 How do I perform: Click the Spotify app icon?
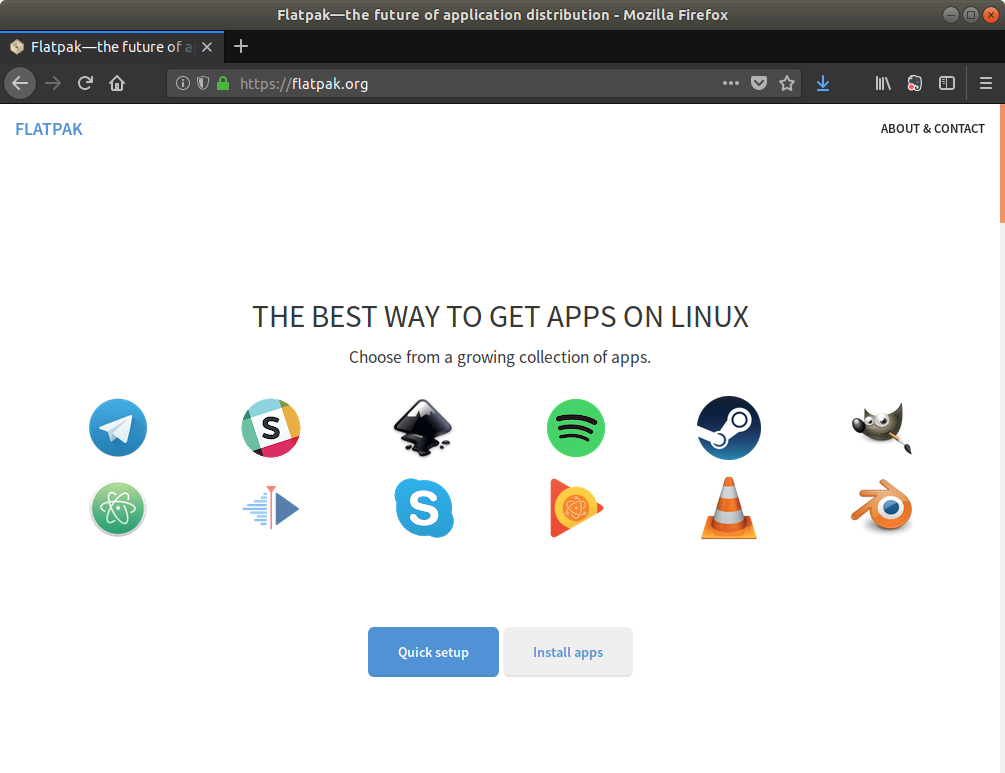pyautogui.click(x=576, y=428)
